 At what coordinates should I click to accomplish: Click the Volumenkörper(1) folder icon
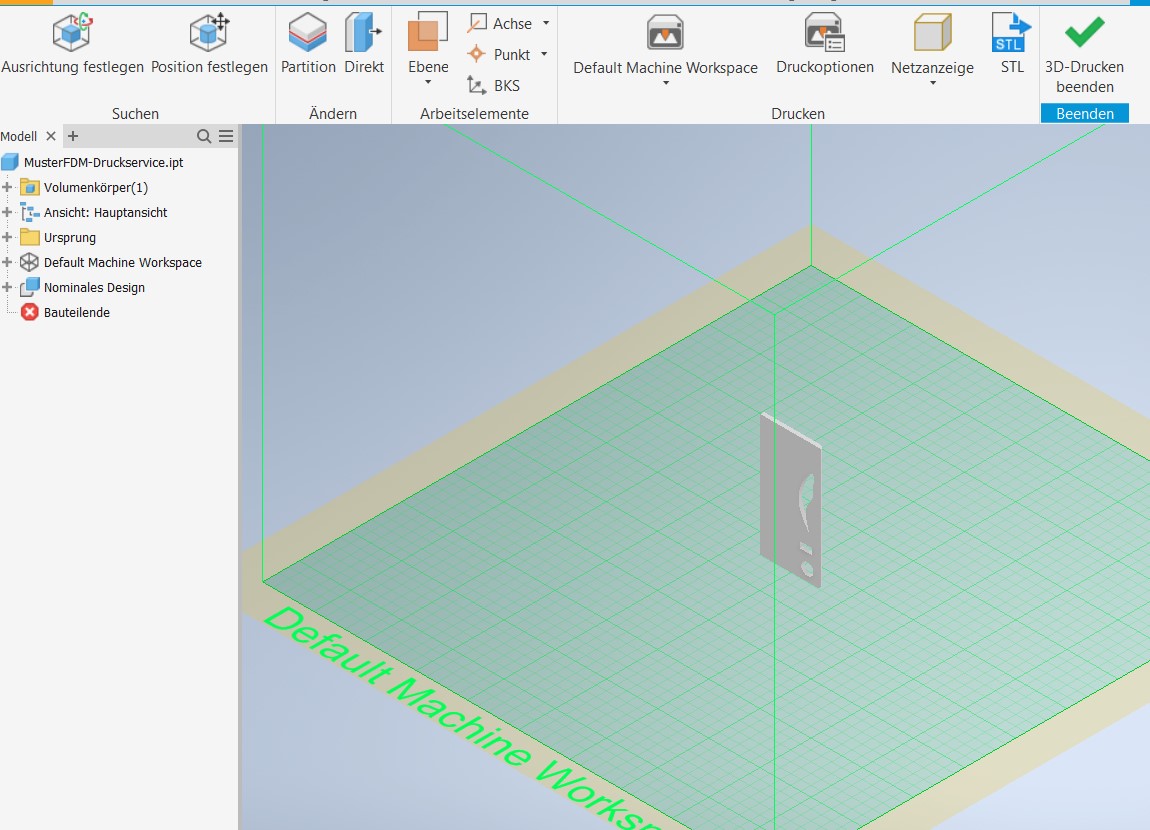coord(30,187)
